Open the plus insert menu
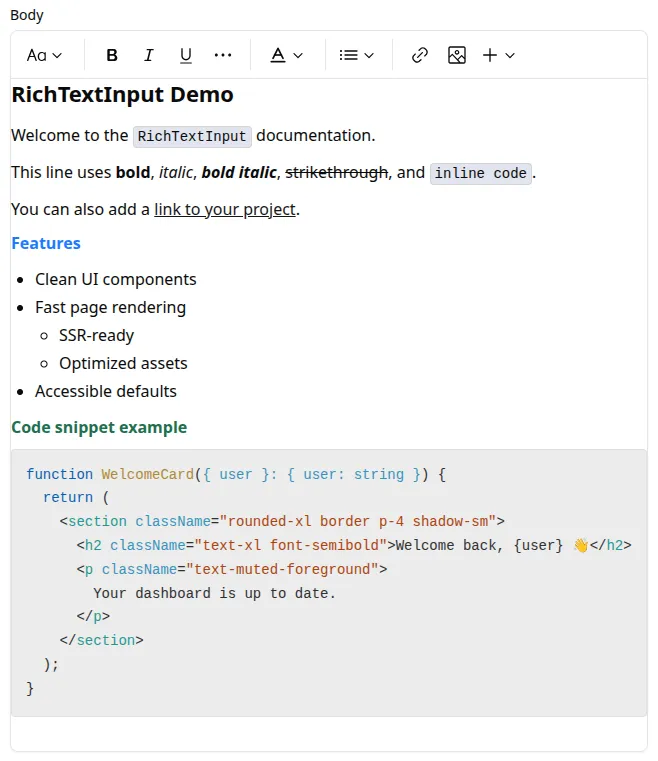The height and width of the screenshot is (761, 658). 499,55
